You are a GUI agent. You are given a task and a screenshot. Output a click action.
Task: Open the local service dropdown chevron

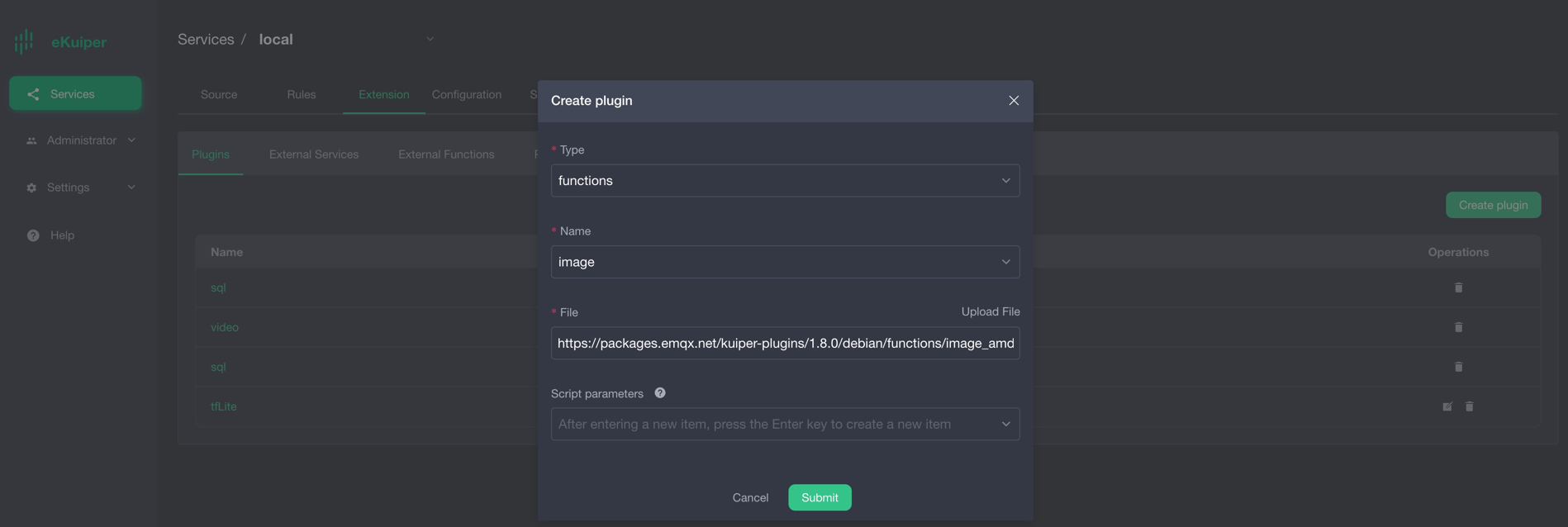click(x=430, y=39)
